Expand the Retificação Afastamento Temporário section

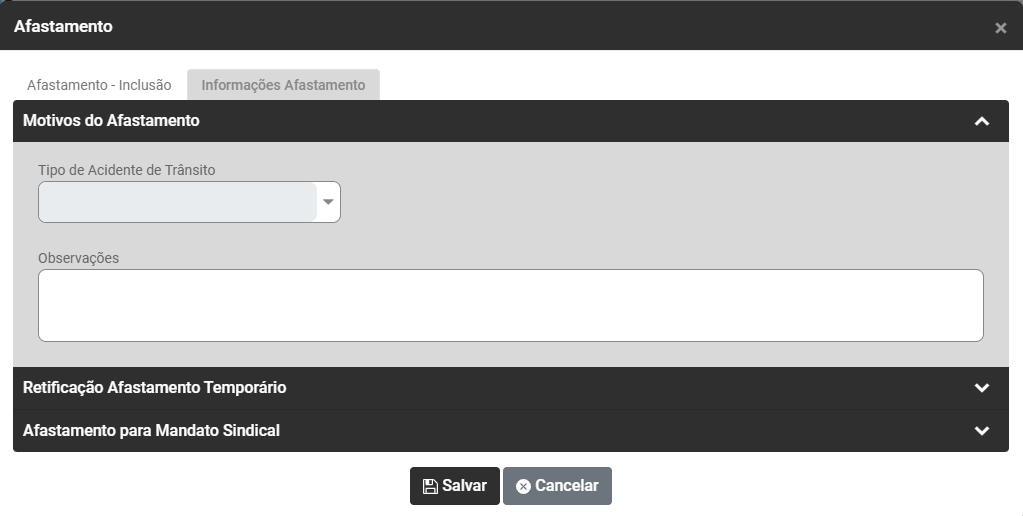point(155,388)
